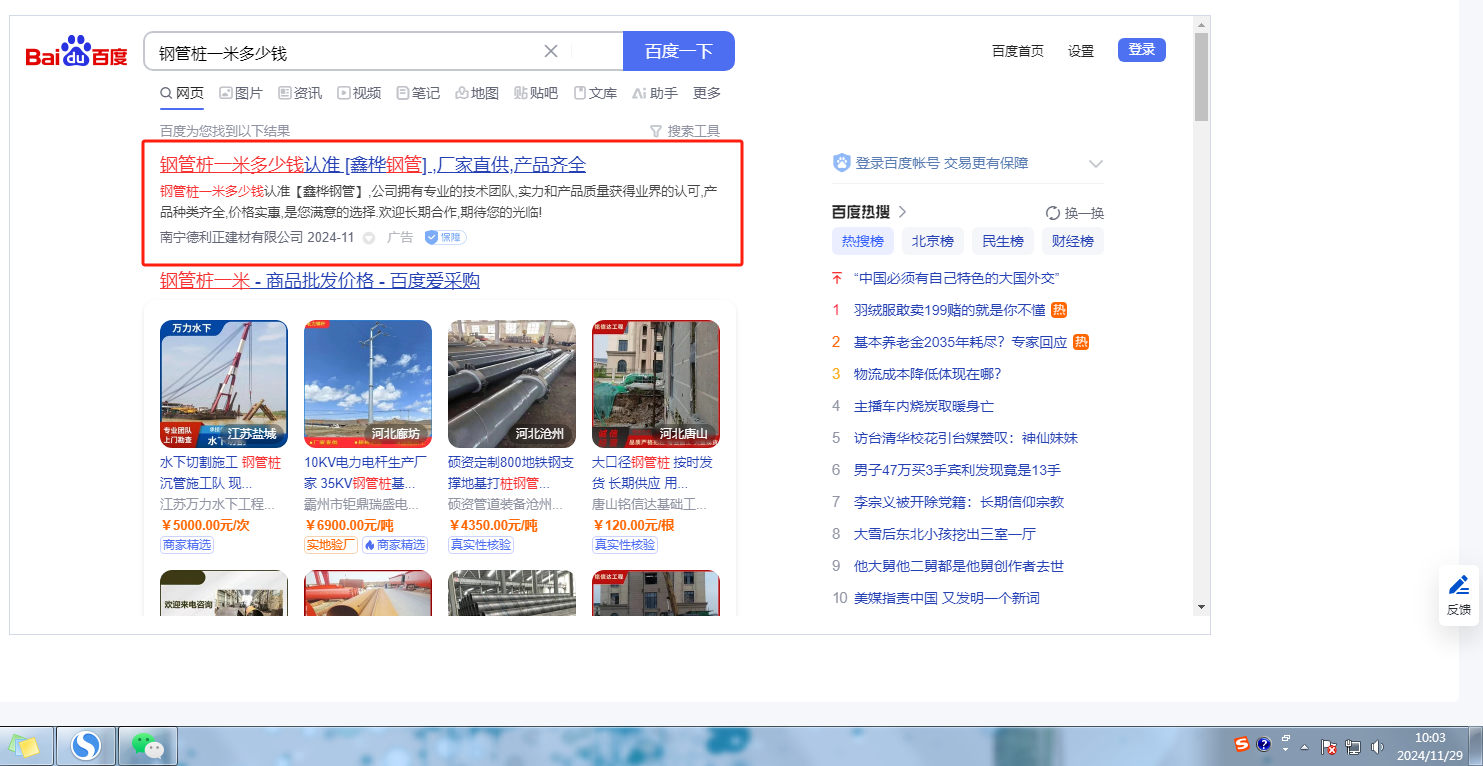Screen dimensions: 1483x766
Task: Open WeChat from the taskbar
Action: [149, 746]
